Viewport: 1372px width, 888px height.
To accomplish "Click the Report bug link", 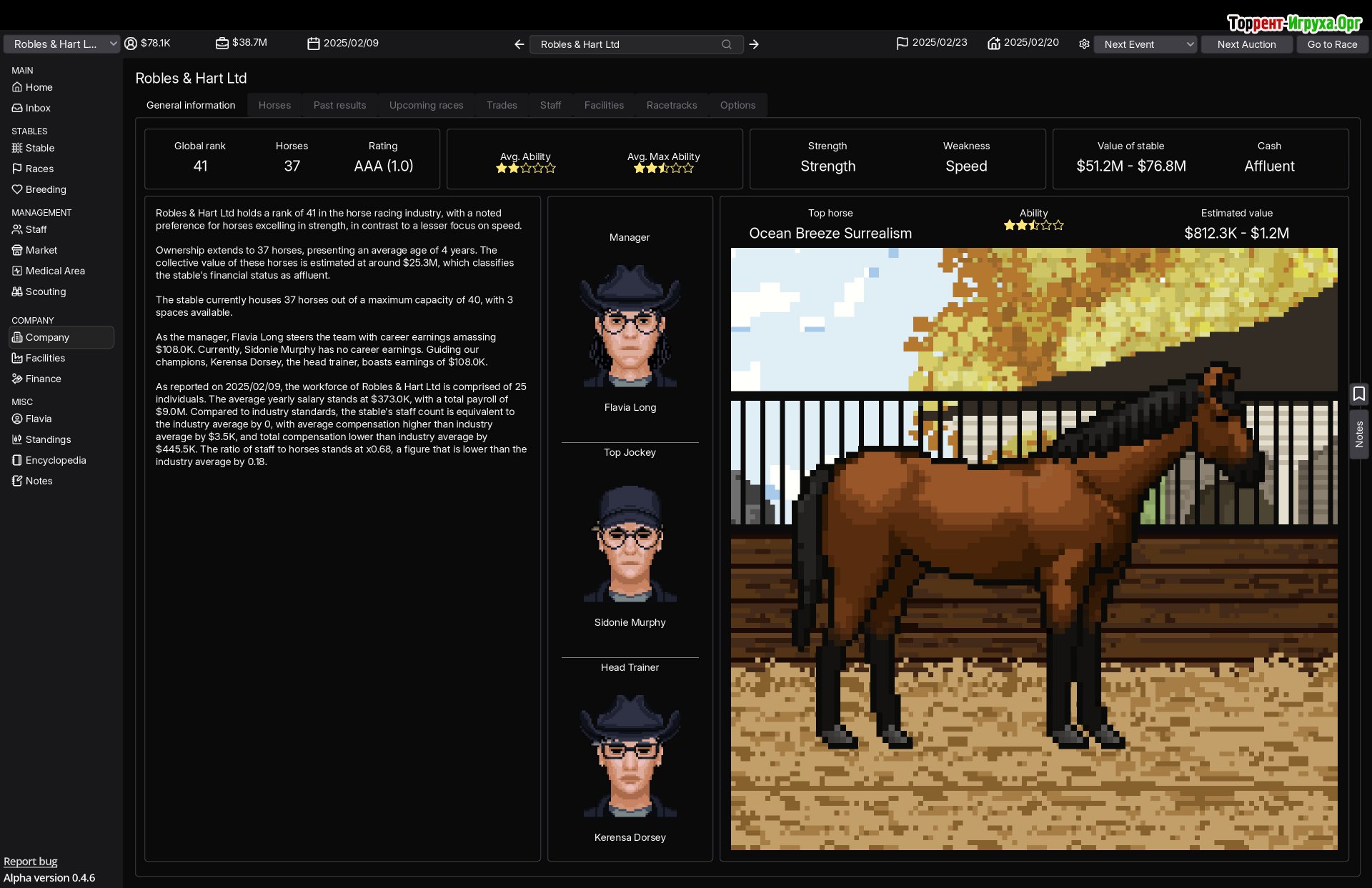I will [x=31, y=862].
